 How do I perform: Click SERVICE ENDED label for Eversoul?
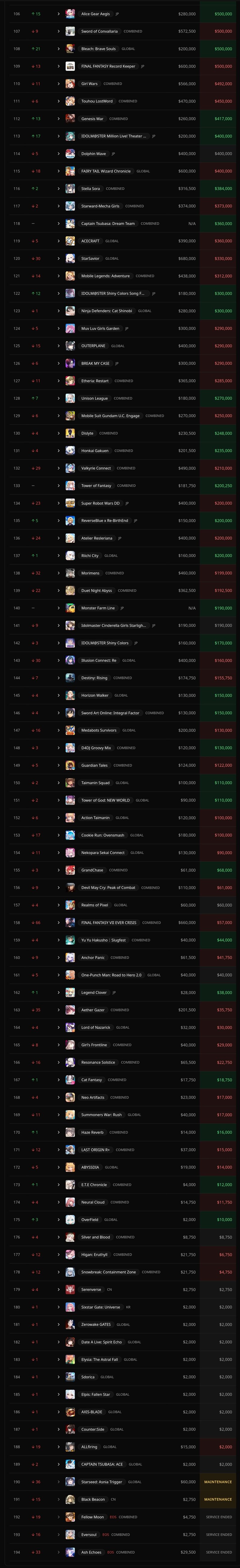tap(219, 1534)
